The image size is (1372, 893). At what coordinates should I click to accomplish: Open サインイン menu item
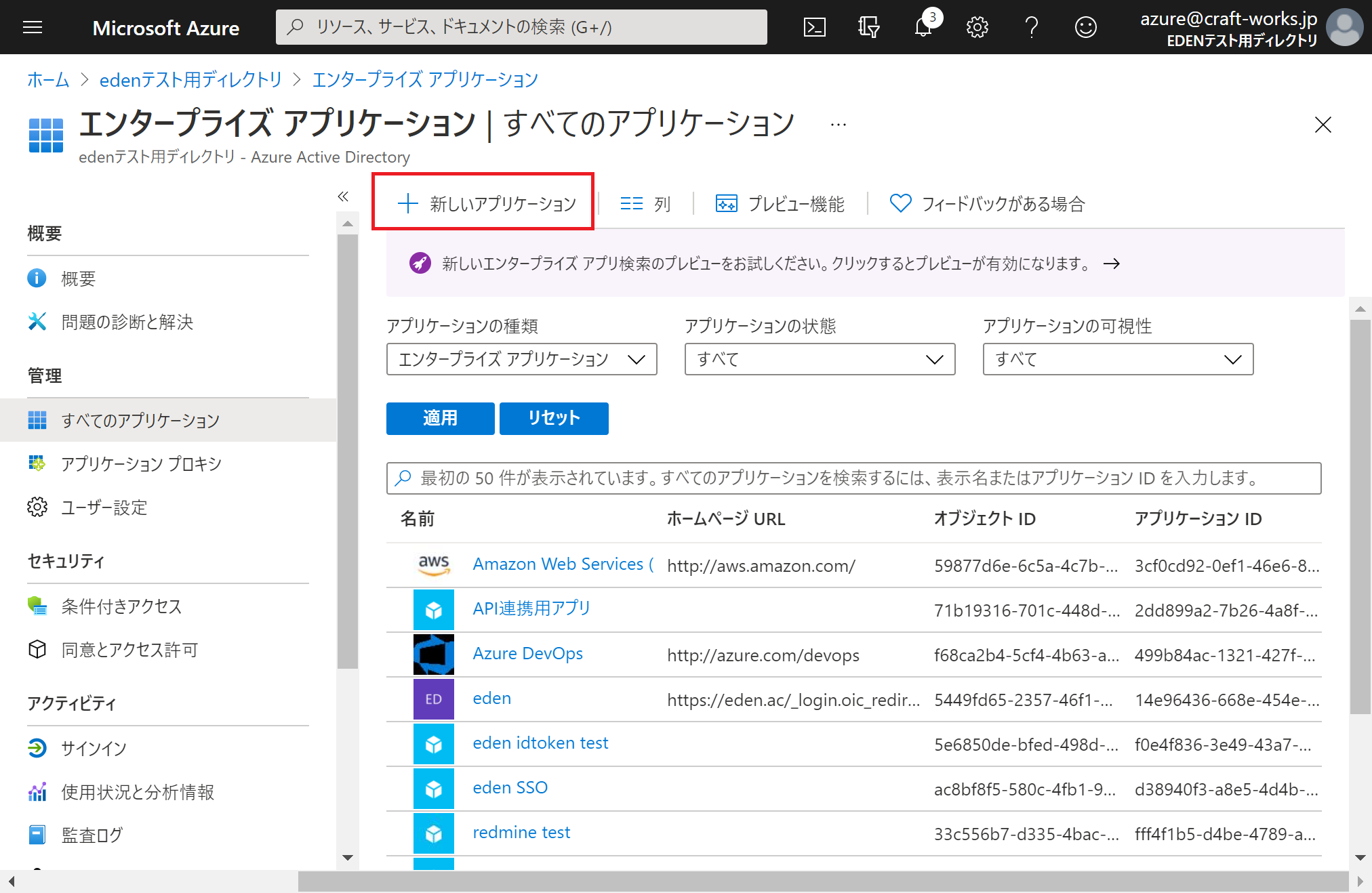(x=167, y=748)
